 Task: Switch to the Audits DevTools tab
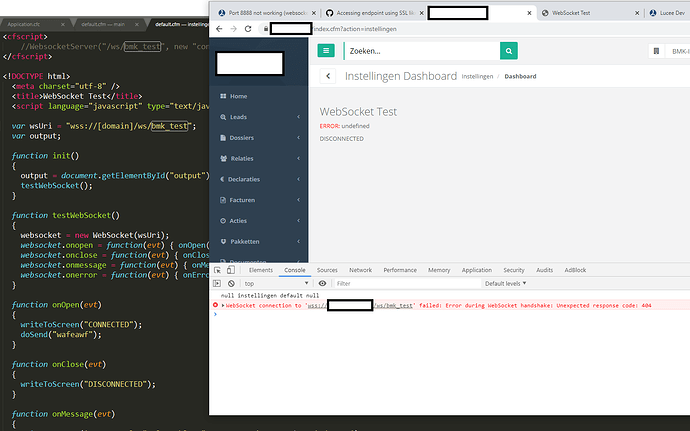click(544, 270)
